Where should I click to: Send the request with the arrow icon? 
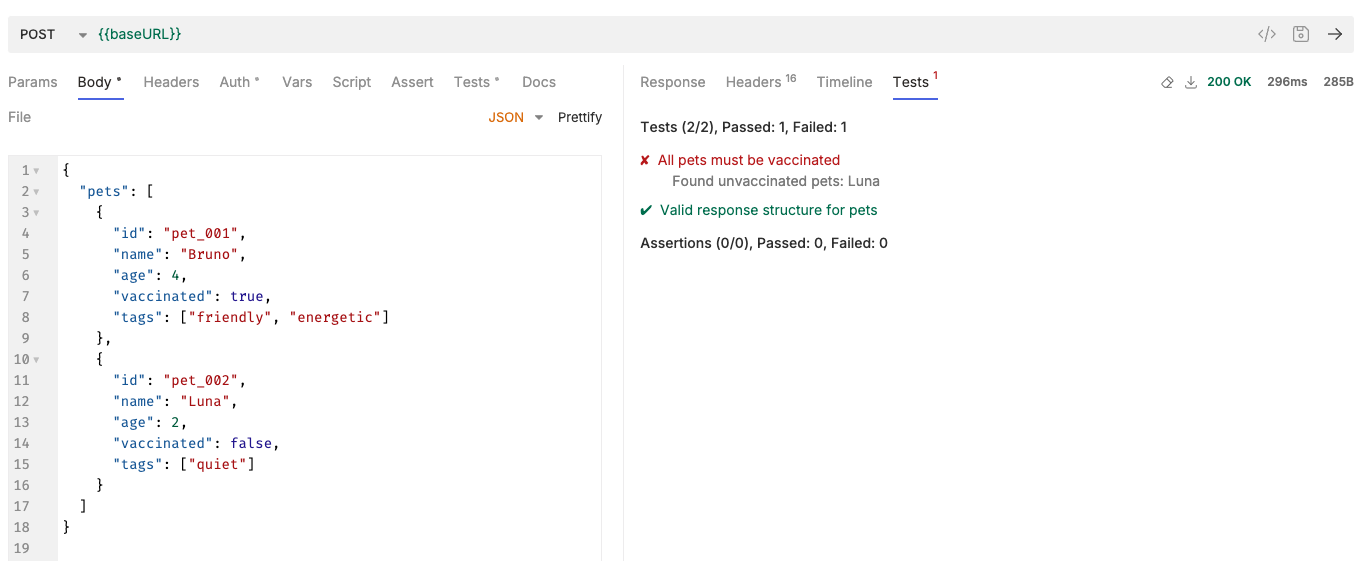[x=1334, y=34]
